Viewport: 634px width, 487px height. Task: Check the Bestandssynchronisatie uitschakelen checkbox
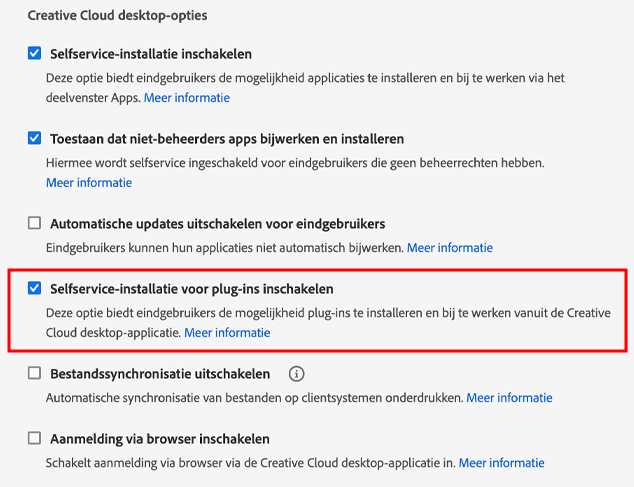click(x=35, y=374)
